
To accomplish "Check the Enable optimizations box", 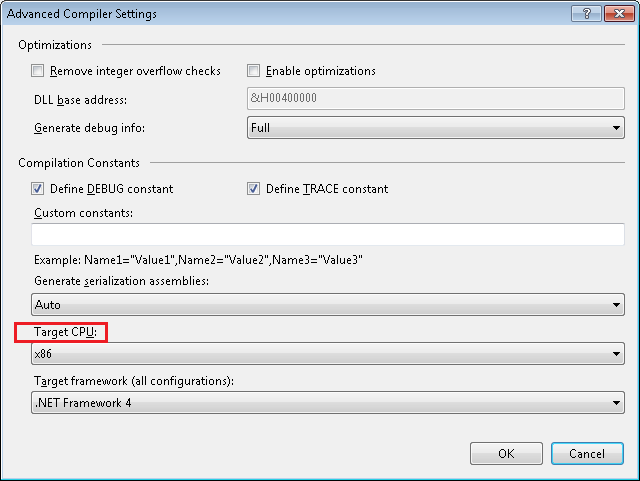I will coord(254,71).
